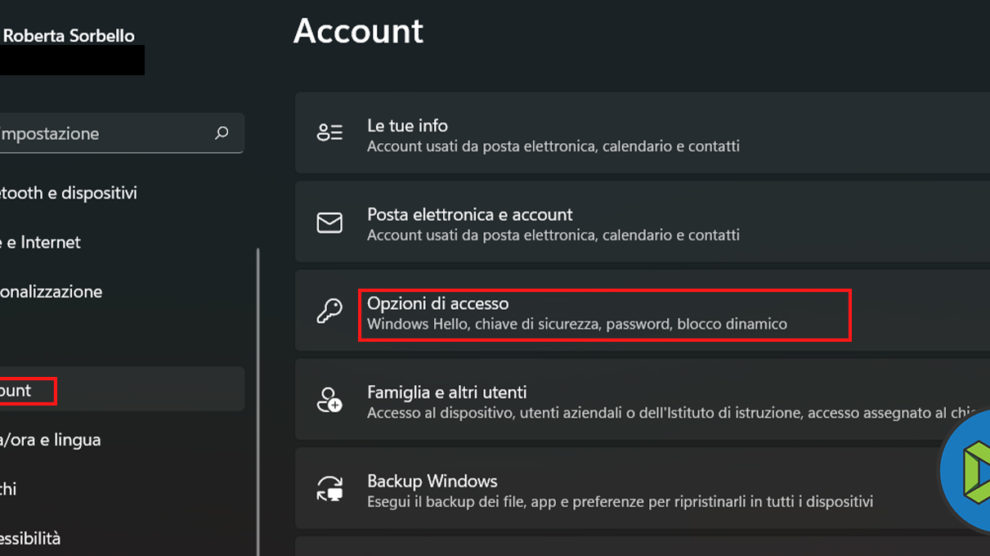990x556 pixels.
Task: Switch to Personalizzazione in the sidebar
Action: (52, 292)
